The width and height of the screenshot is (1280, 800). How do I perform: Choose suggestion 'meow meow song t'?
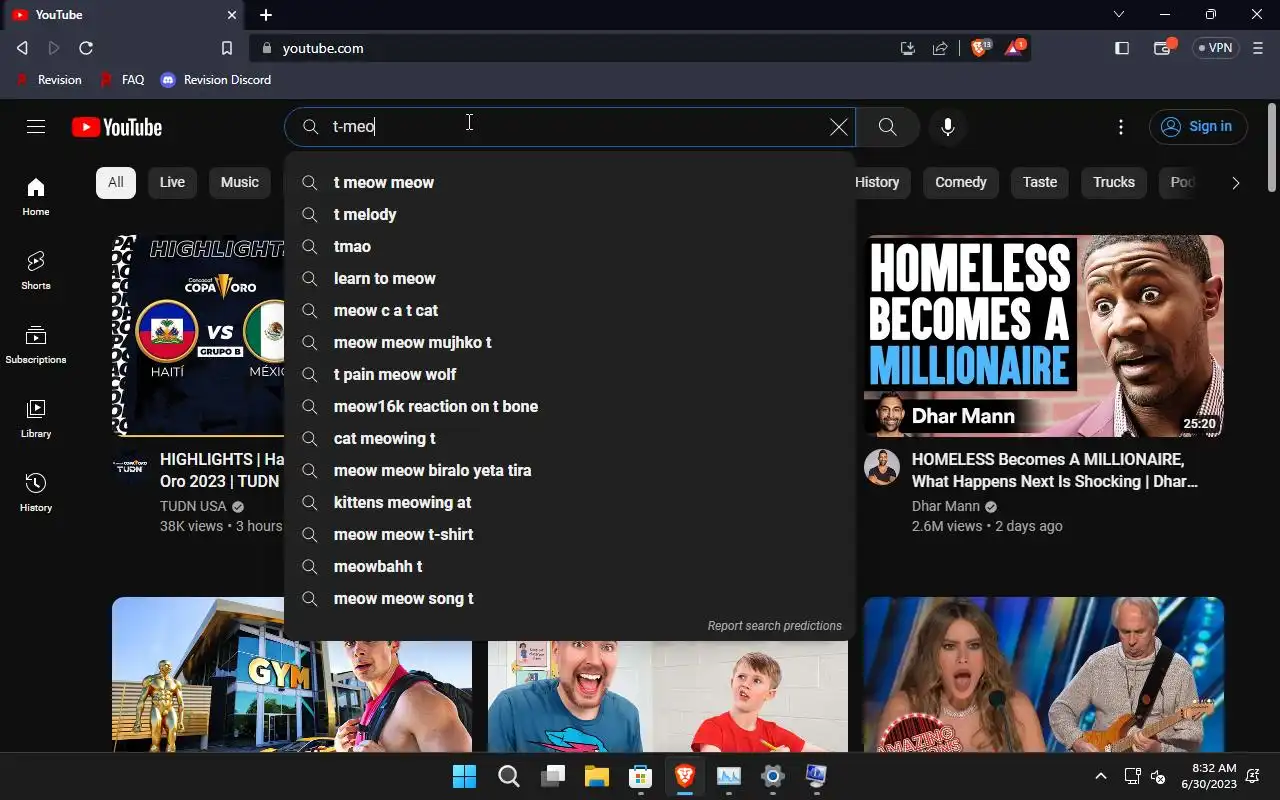tap(570, 598)
